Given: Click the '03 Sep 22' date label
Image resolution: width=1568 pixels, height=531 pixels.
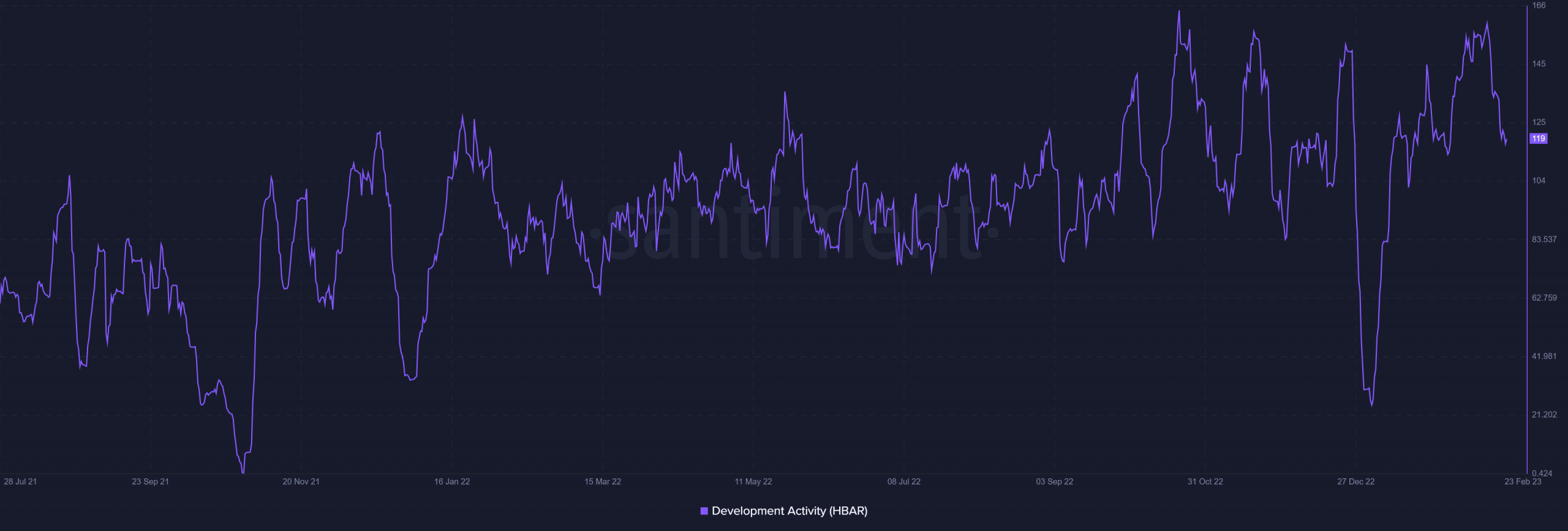Looking at the screenshot, I should (x=1055, y=481).
